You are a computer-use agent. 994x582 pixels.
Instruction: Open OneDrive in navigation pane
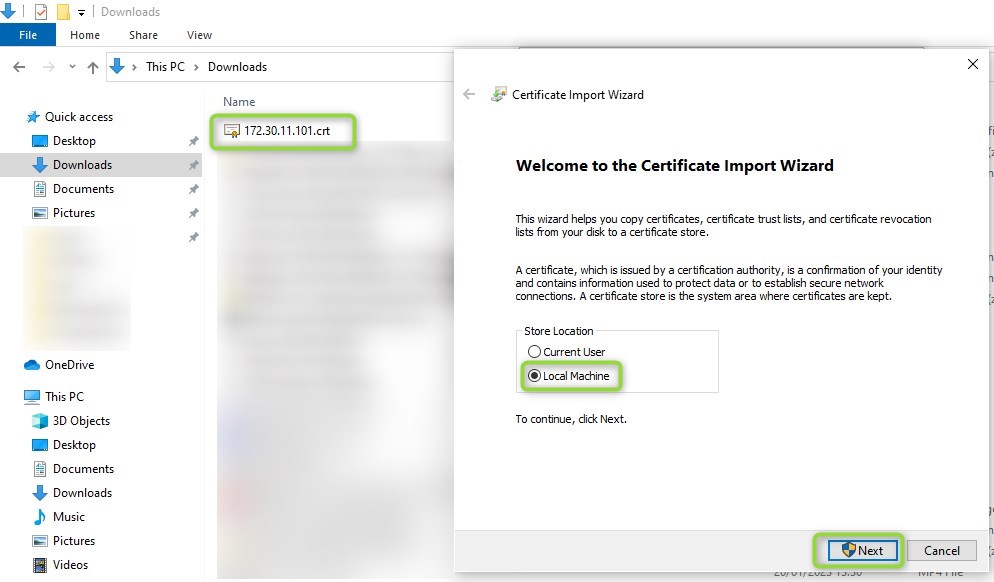coord(69,365)
